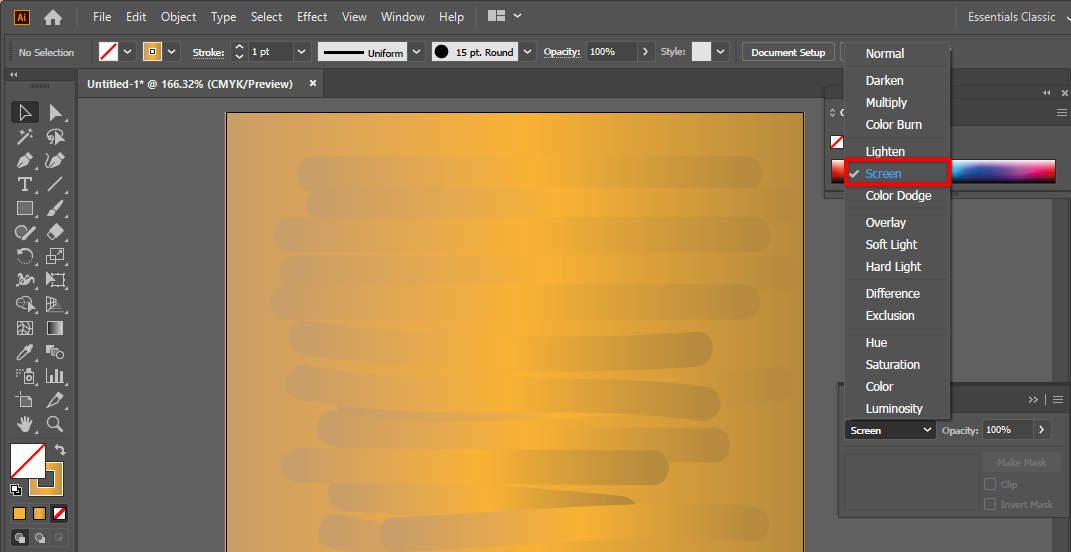Check the Invert Mask option
This screenshot has height=552, width=1071.
coord(990,504)
